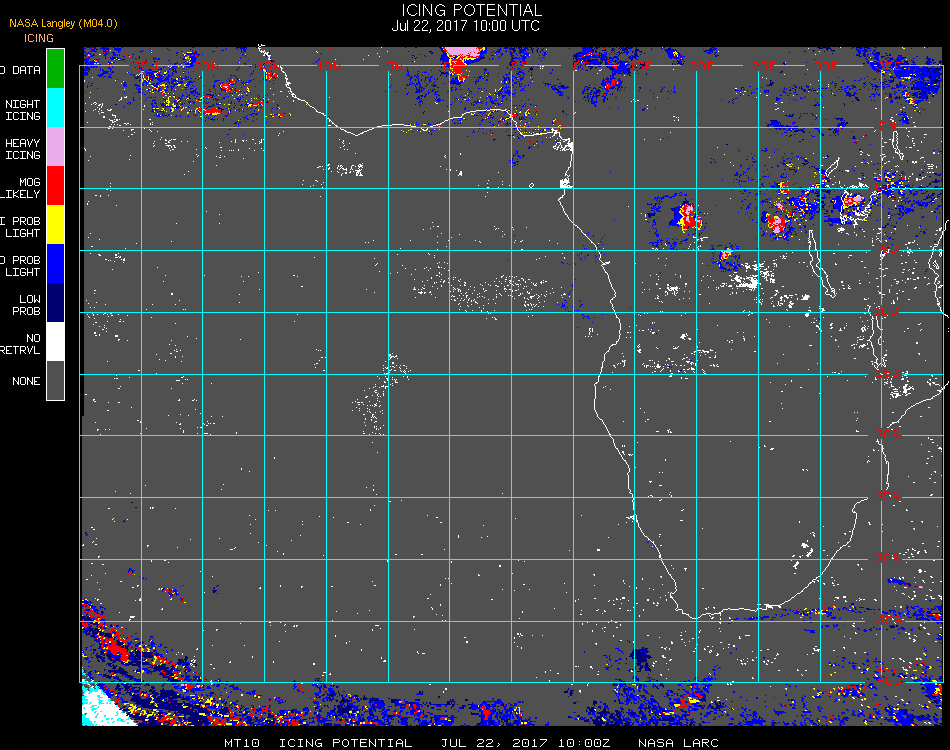Click the '5E' longitude label
The height and width of the screenshot is (750, 950).
point(519,65)
